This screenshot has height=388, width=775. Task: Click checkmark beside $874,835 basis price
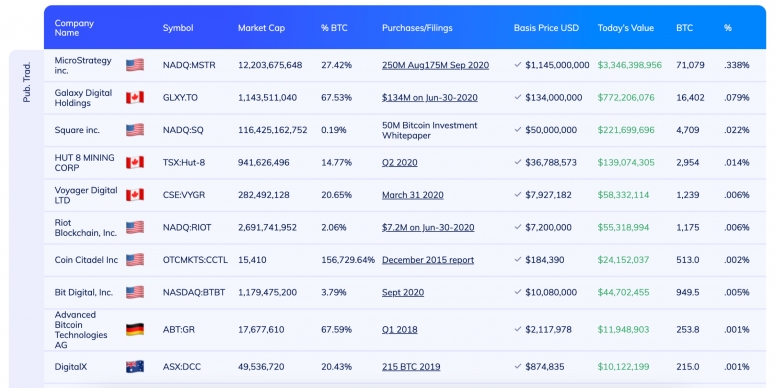coord(517,366)
